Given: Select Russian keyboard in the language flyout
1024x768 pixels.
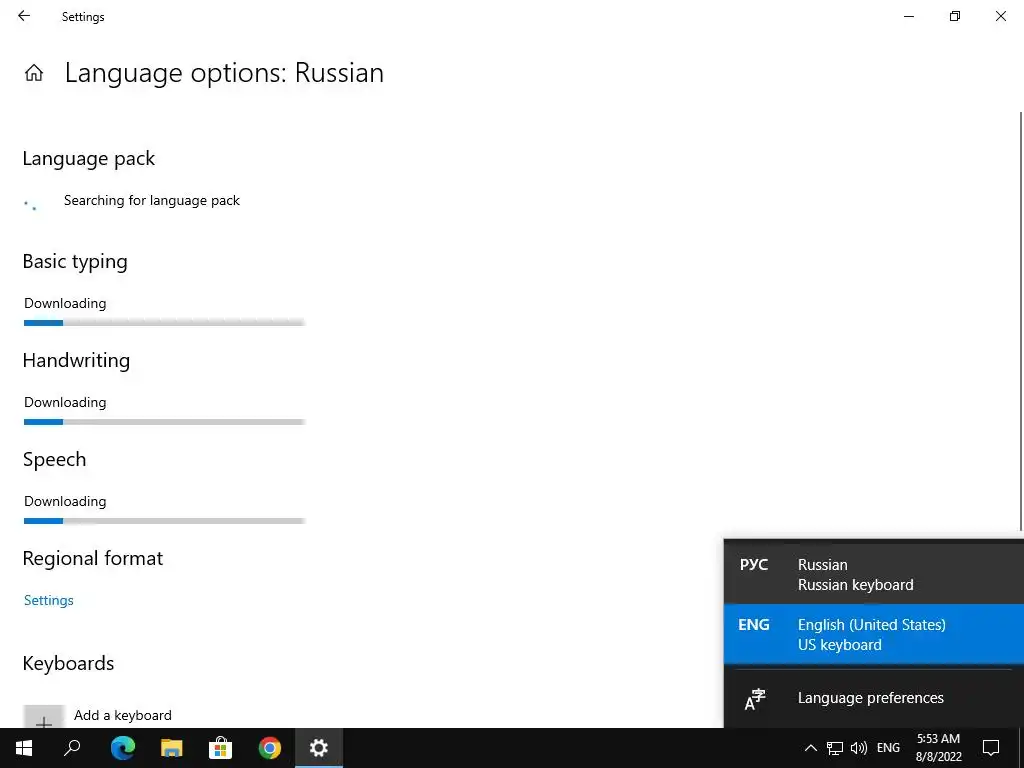Looking at the screenshot, I should pos(874,574).
